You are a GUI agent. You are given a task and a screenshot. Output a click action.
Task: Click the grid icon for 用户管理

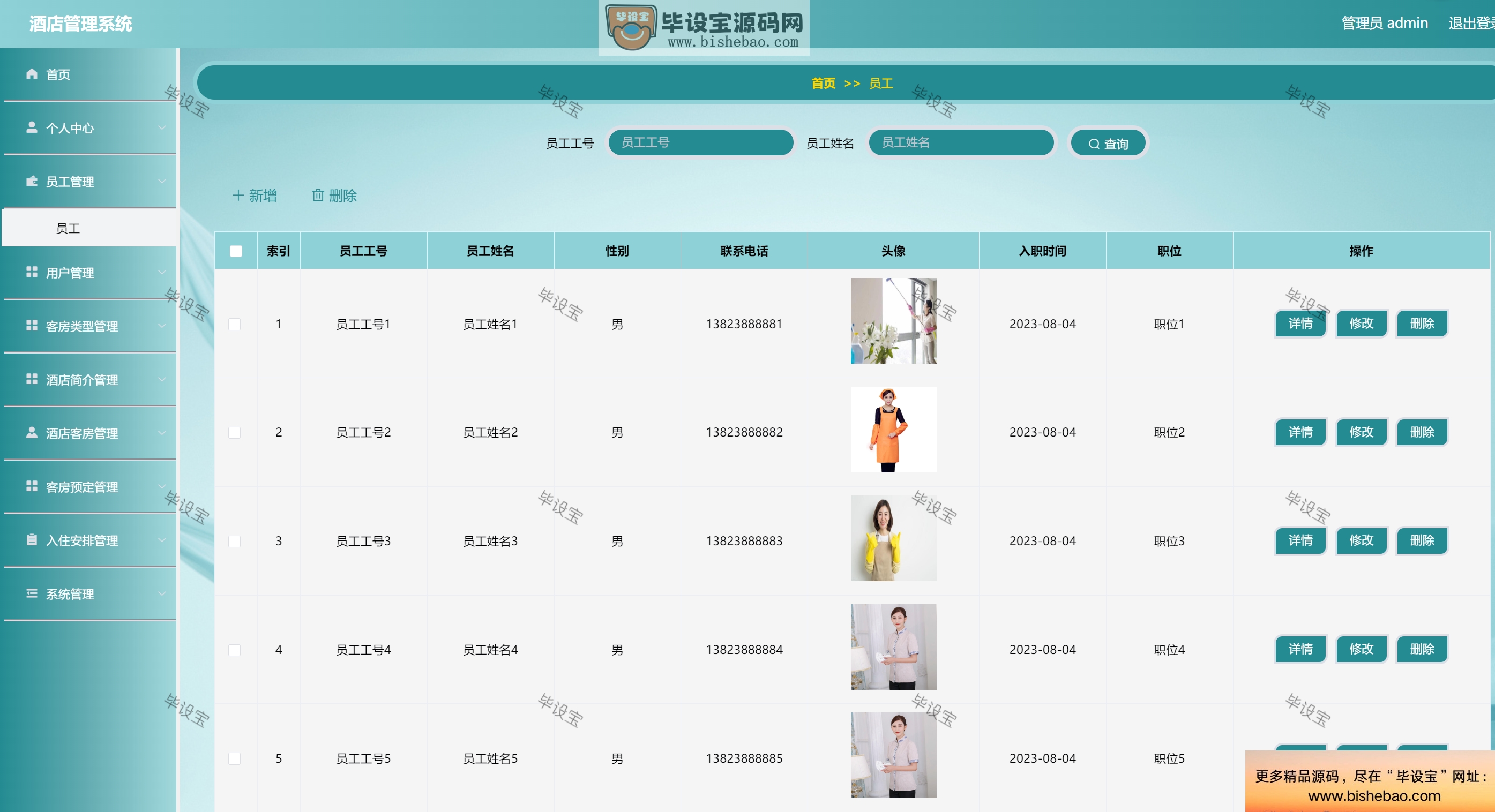[32, 272]
